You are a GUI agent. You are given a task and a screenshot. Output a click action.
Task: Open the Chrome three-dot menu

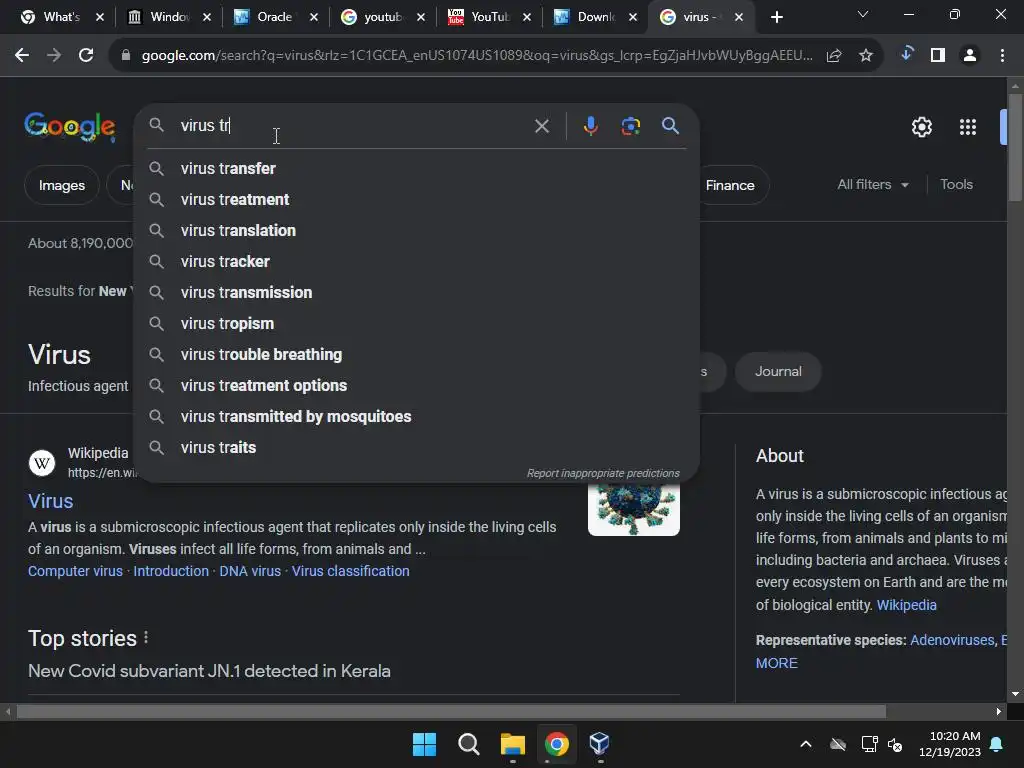[x=1002, y=56]
